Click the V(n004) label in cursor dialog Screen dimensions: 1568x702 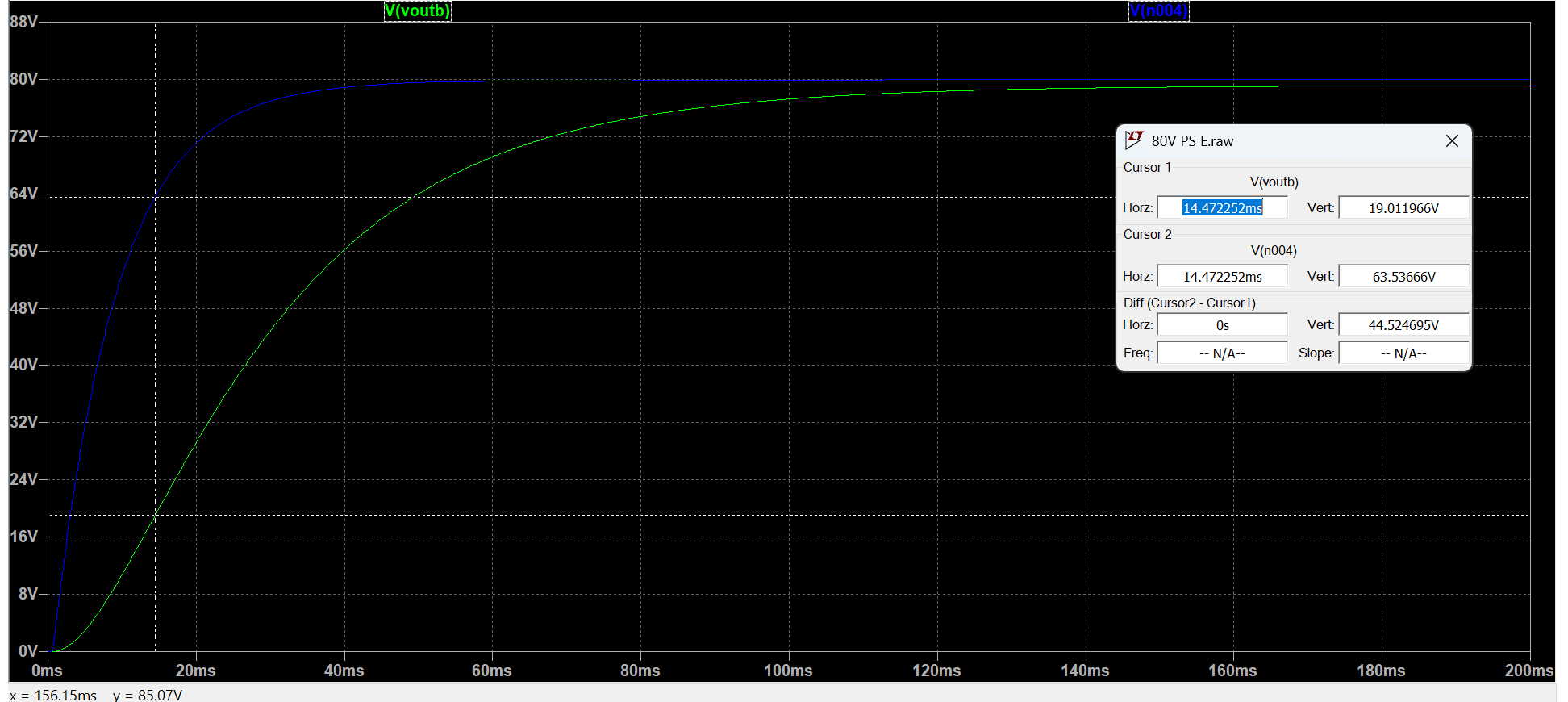click(1274, 250)
